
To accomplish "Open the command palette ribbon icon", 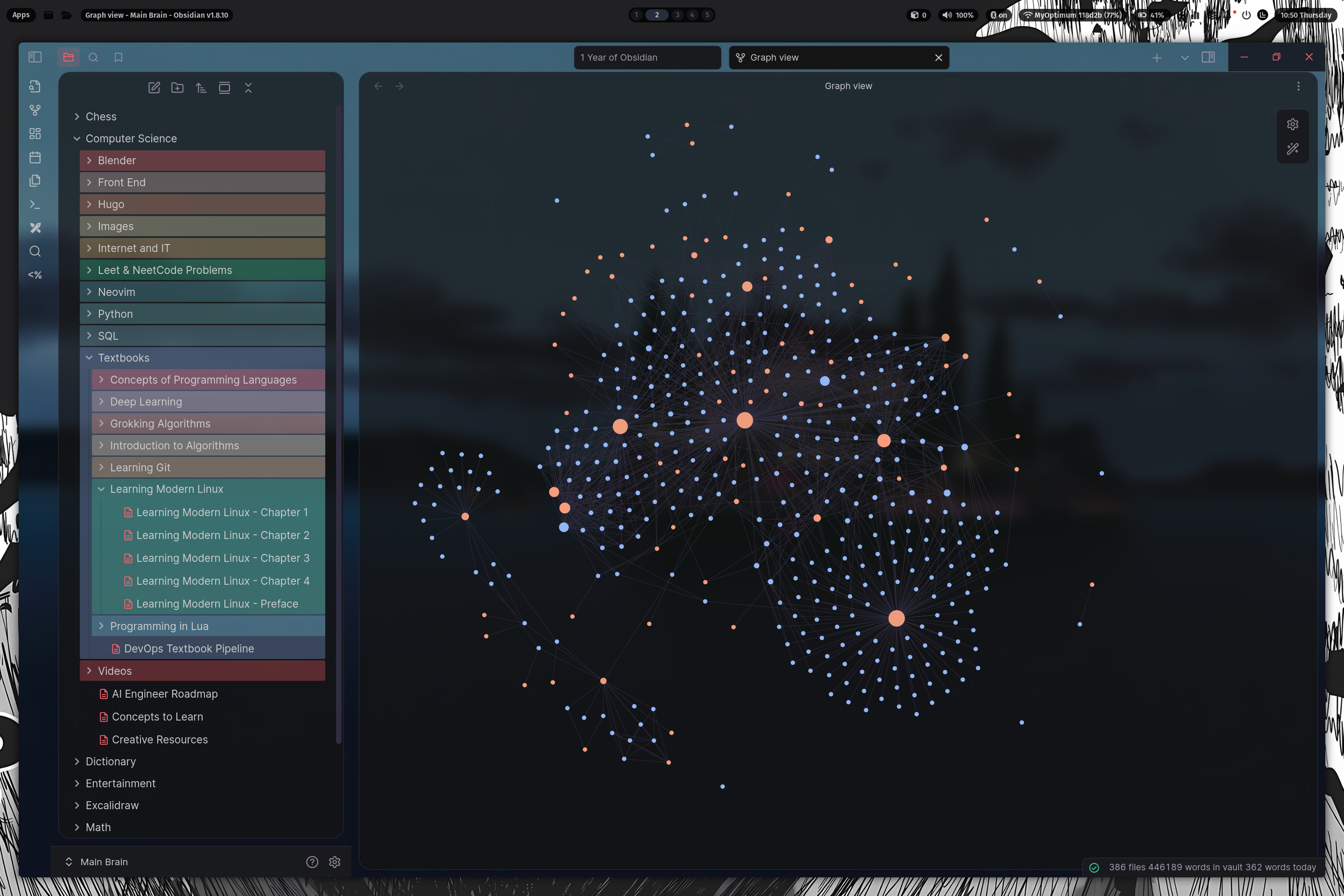I will [x=35, y=204].
